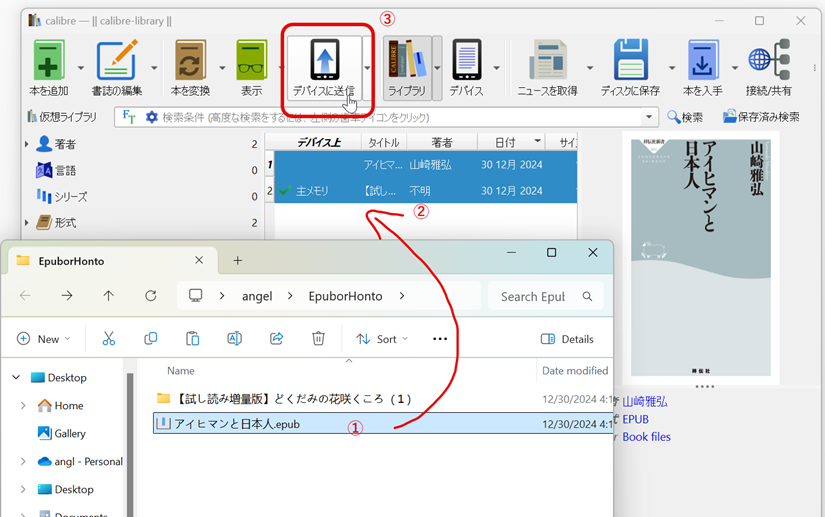
Task: Open the Sort menu in Explorer
Action: pos(382,339)
